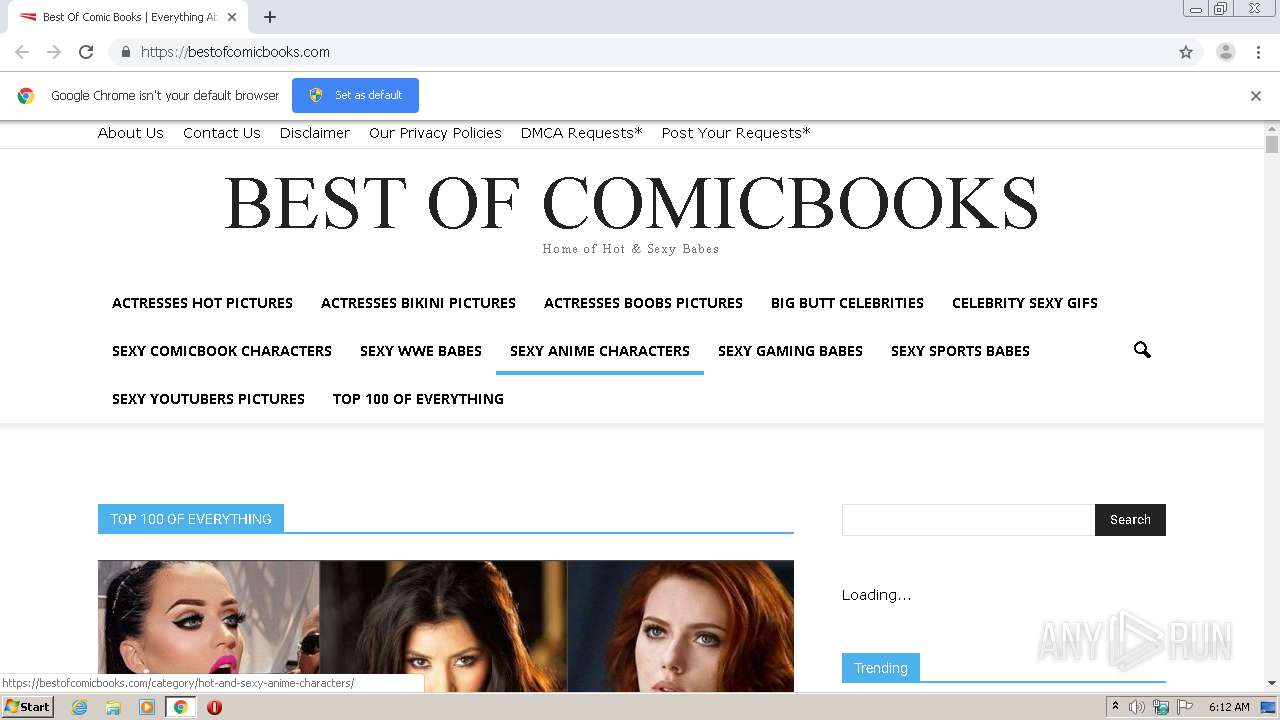Open the red Opera taskbar icon
Image resolution: width=1280 pixels, height=720 pixels.
click(x=214, y=707)
